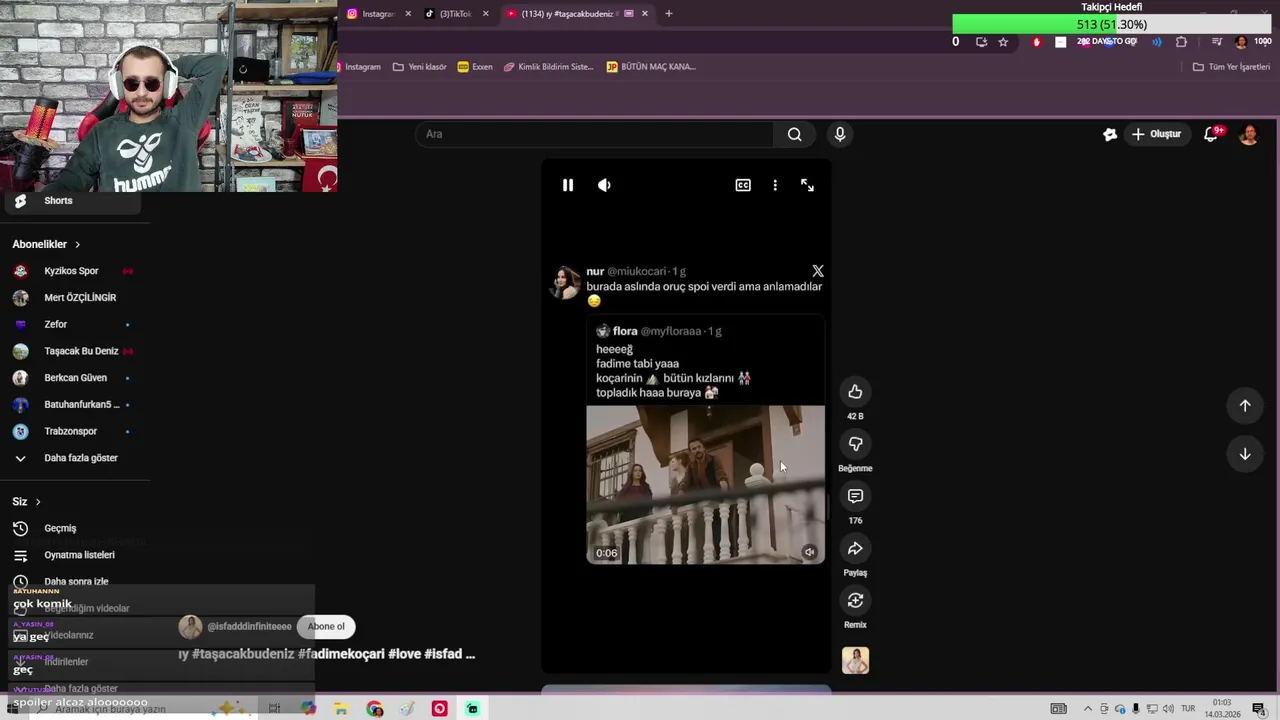This screenshot has height=720, width=1280.
Task: Open the sound source thumbnail below Remix
Action: 855,660
